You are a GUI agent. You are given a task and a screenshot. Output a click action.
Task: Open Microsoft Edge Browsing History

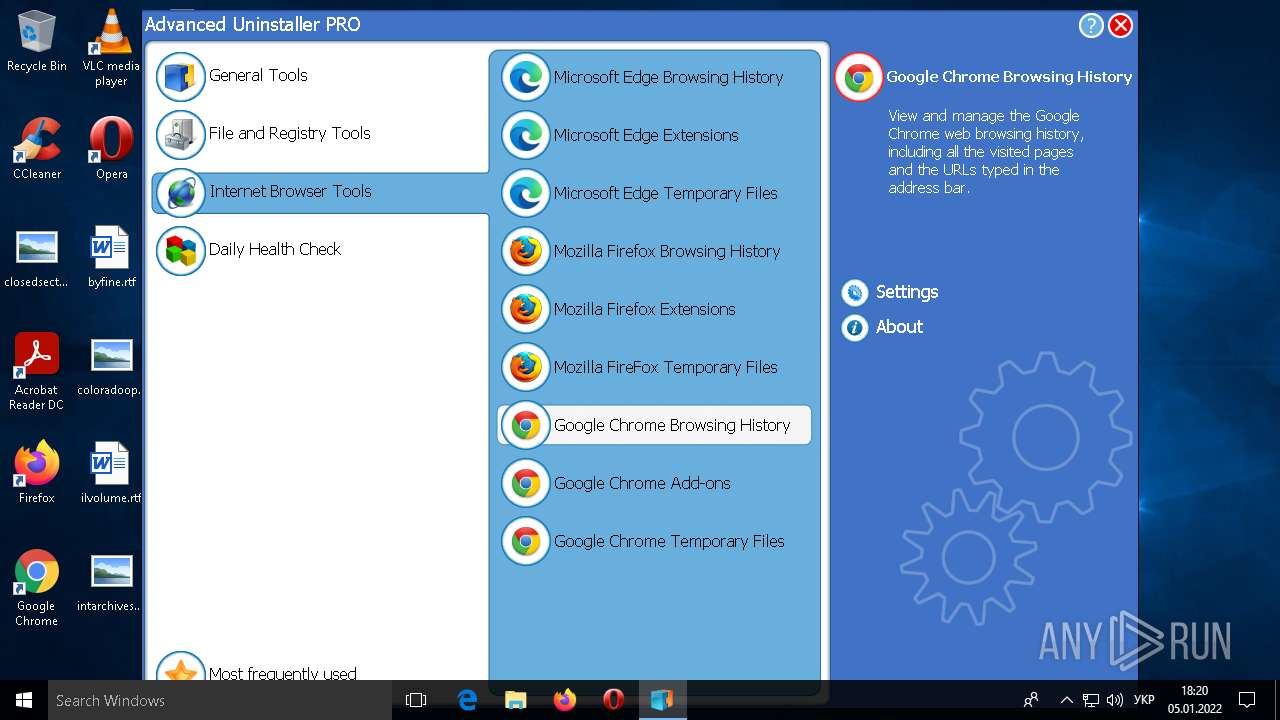point(668,77)
